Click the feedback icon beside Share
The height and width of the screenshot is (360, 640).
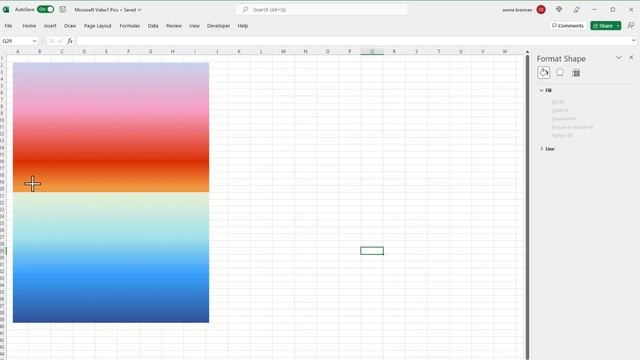tap(631, 25)
